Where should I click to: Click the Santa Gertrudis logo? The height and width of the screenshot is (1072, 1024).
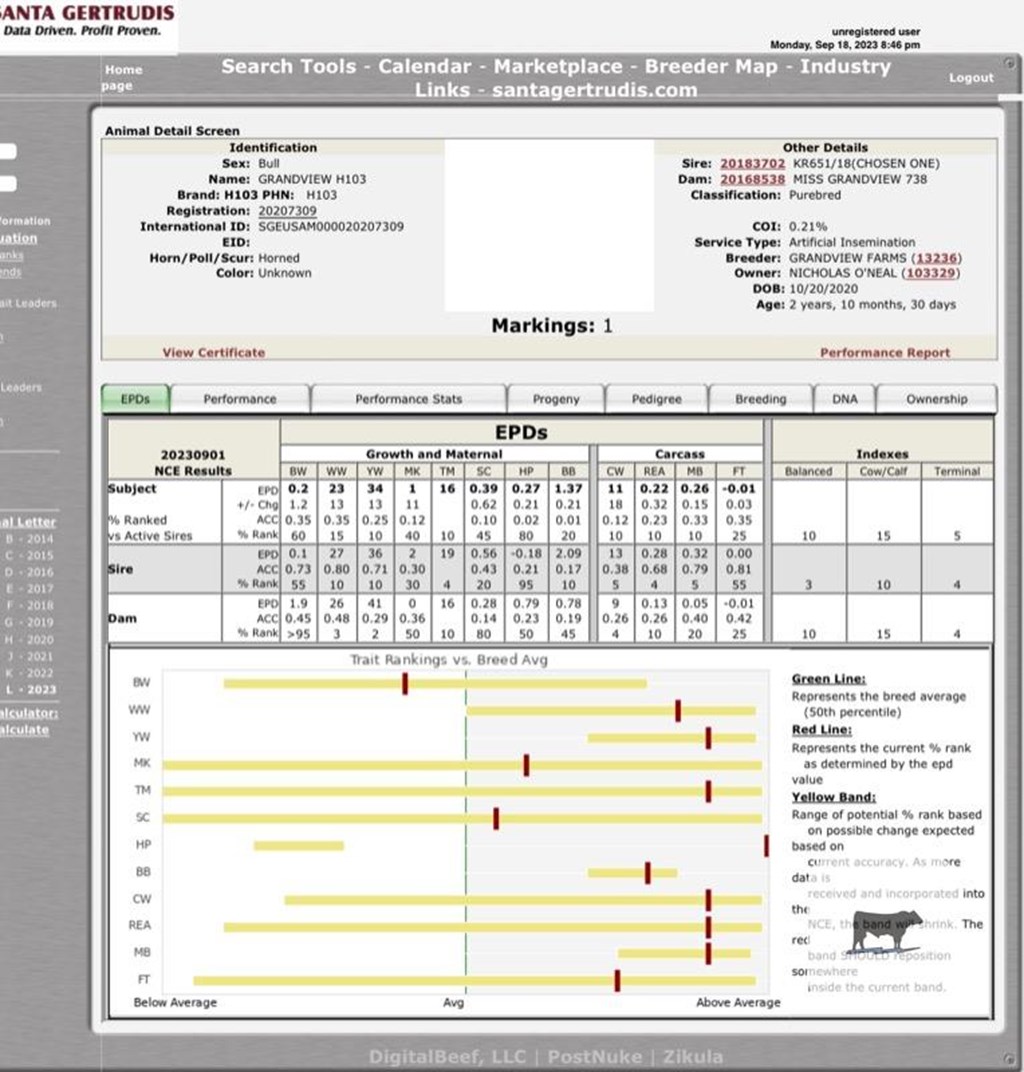[87, 21]
